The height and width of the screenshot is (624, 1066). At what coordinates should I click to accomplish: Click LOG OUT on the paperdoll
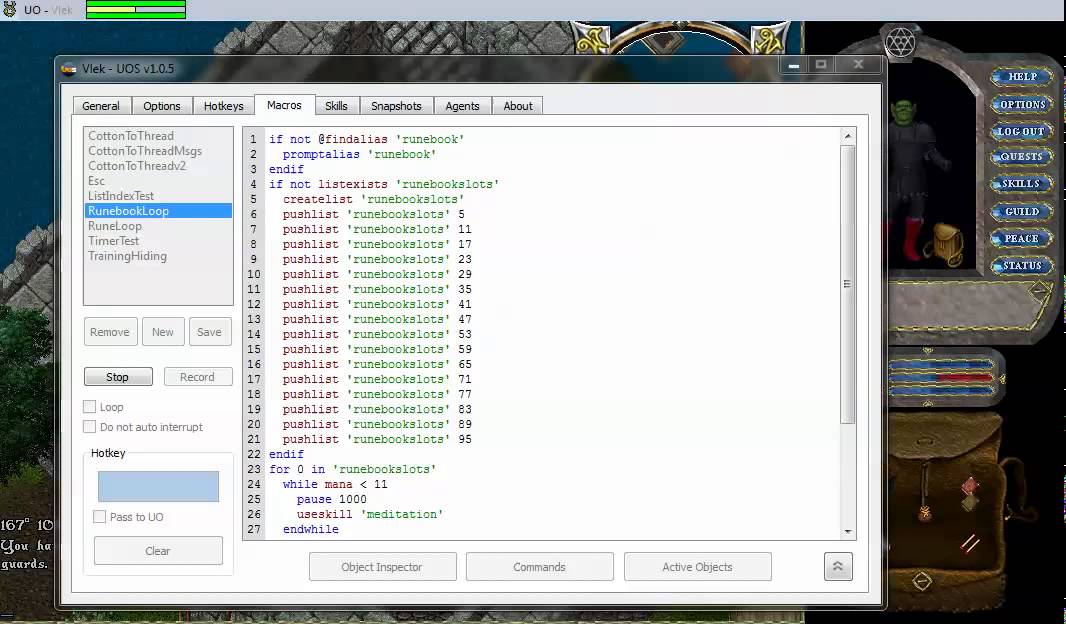pos(1020,131)
